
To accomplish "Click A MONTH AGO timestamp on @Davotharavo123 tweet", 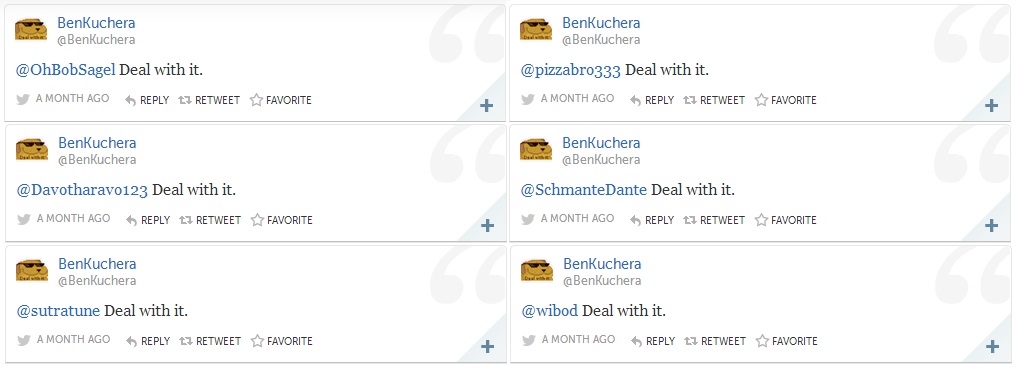I will [73, 219].
